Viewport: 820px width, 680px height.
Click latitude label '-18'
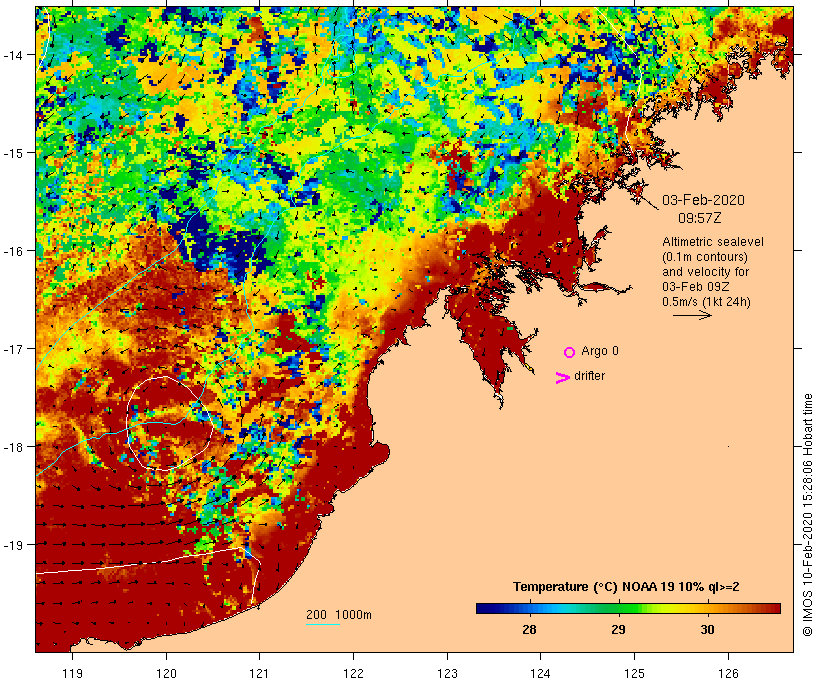coord(13,446)
